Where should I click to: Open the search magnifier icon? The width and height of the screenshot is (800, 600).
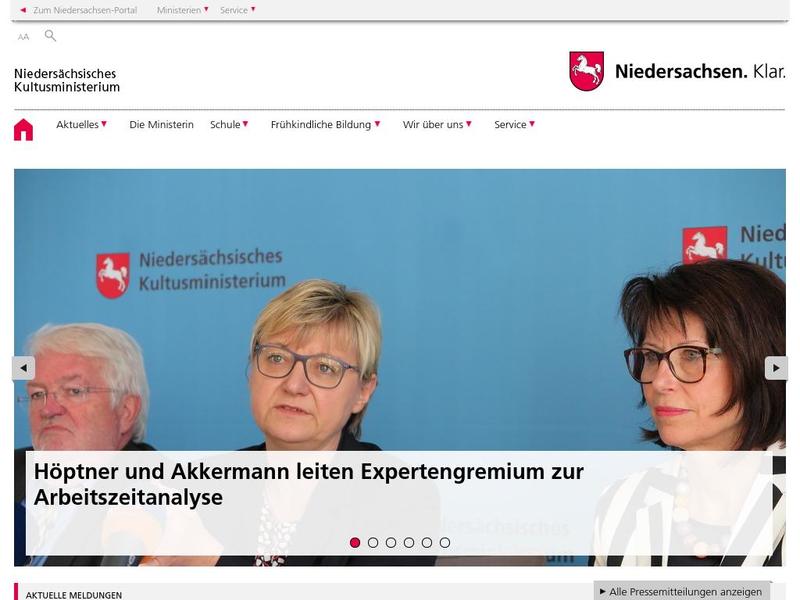(x=50, y=36)
